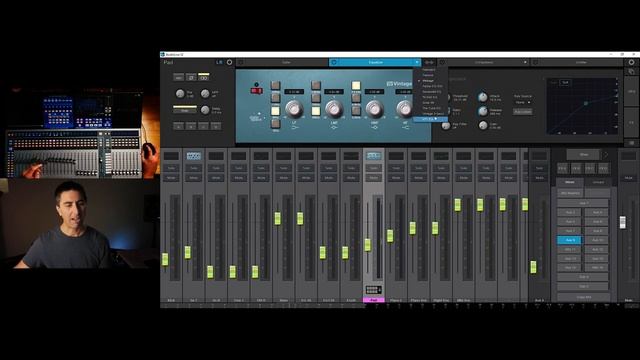Open Compressor model dropdown arrow
The width and height of the screenshot is (640, 360).
click(525, 62)
